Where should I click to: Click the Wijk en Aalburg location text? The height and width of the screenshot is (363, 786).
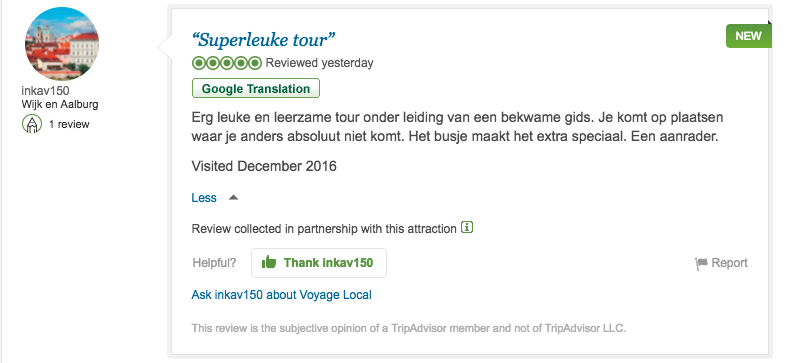(x=60, y=104)
